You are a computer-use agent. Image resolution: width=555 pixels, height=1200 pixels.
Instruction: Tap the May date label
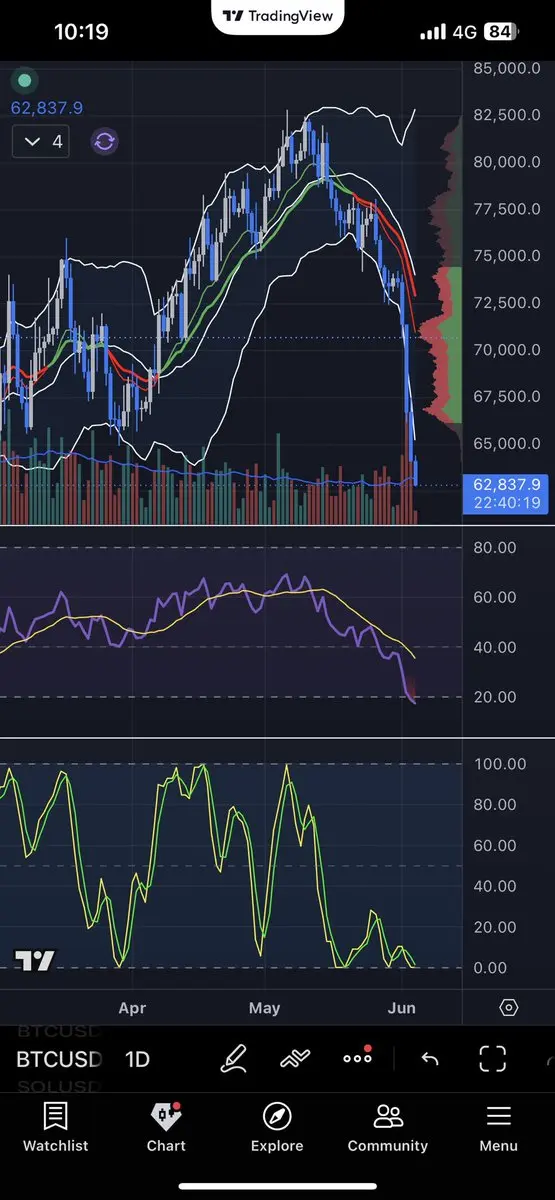point(264,1008)
